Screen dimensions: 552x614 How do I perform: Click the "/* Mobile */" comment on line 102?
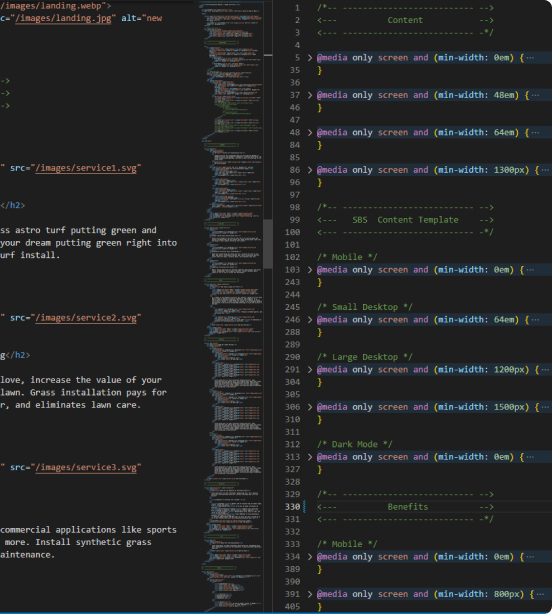[347, 257]
